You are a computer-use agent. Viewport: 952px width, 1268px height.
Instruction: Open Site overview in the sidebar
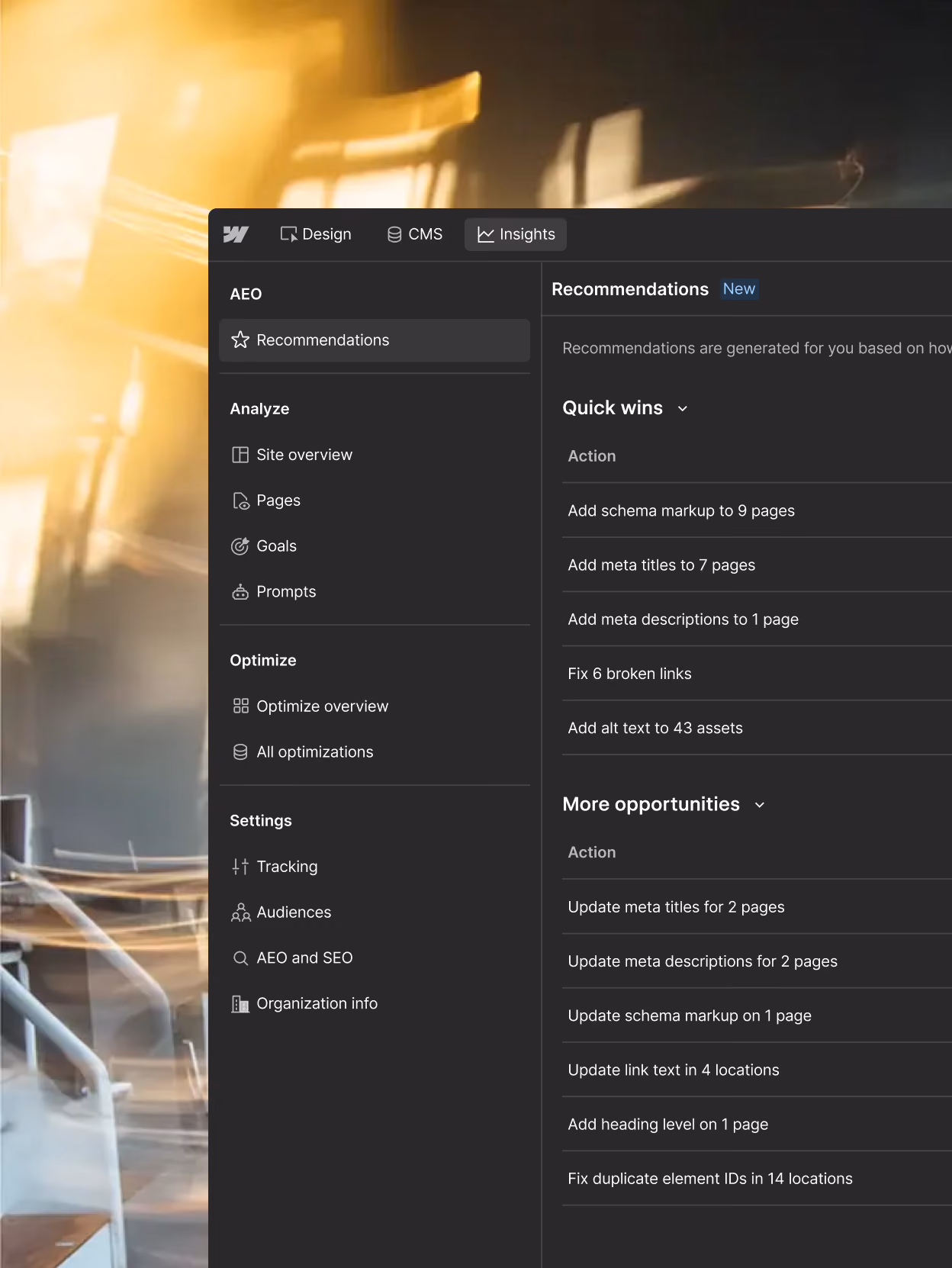tap(375, 455)
